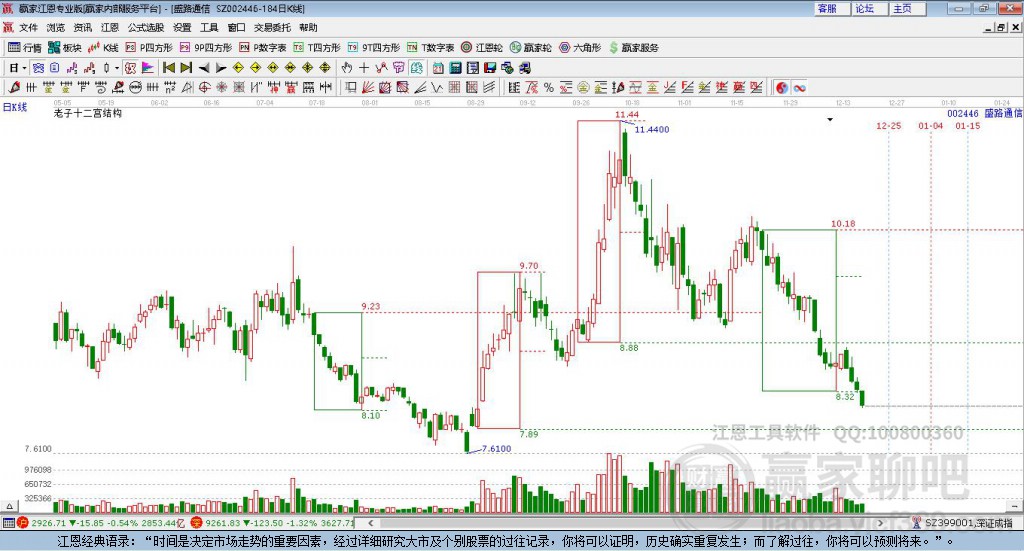Jump to last bar with skip-forward arrow
Screen dimensions: 1024x551
tap(186, 68)
